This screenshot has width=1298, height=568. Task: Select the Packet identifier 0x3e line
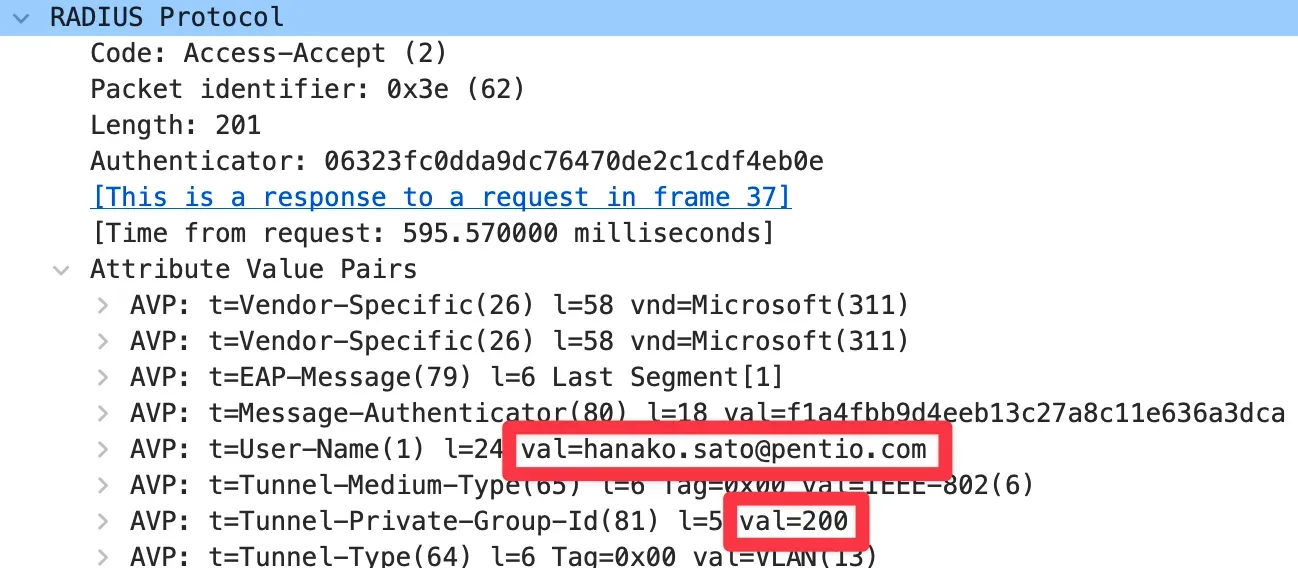[307, 89]
